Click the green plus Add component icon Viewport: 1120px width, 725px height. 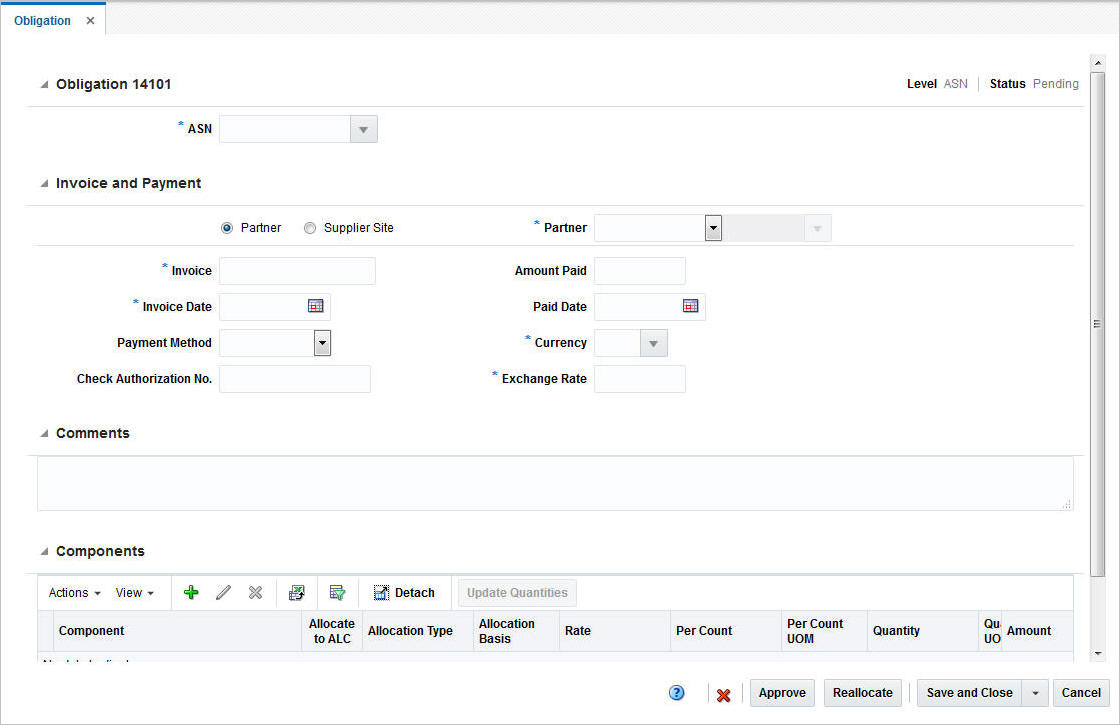pyautogui.click(x=191, y=592)
